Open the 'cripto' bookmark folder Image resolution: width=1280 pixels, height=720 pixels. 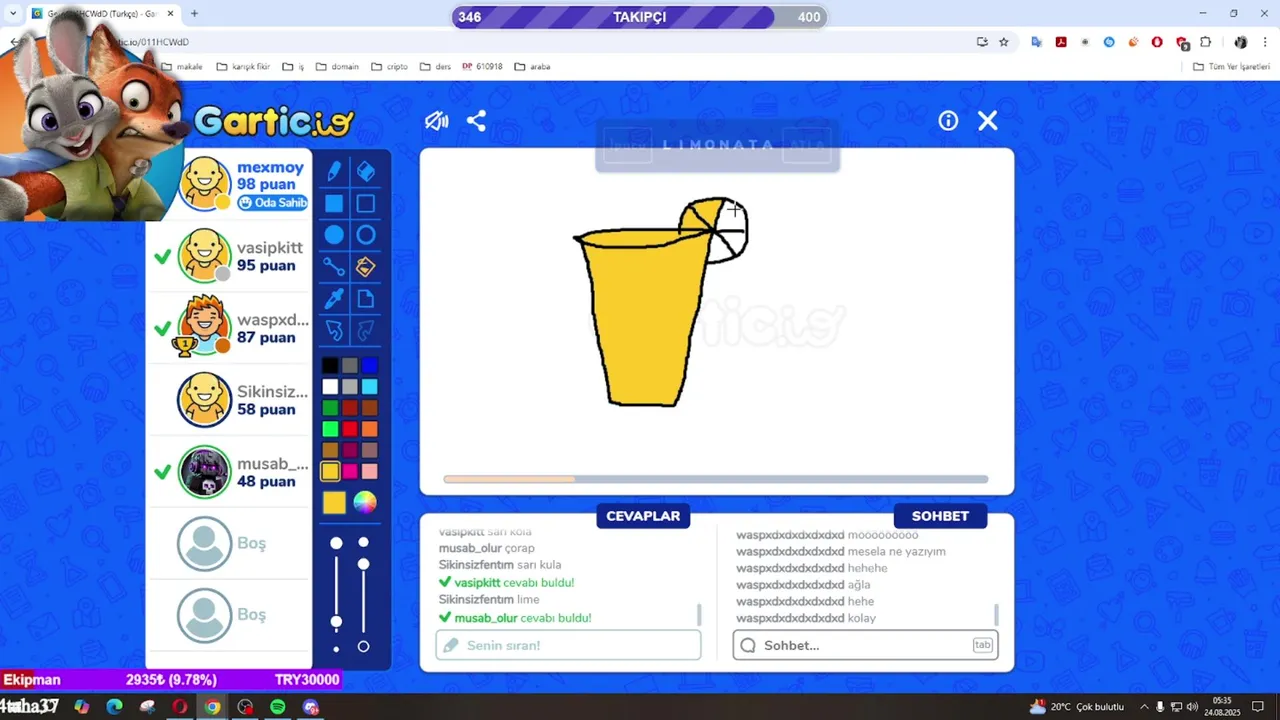click(x=389, y=67)
